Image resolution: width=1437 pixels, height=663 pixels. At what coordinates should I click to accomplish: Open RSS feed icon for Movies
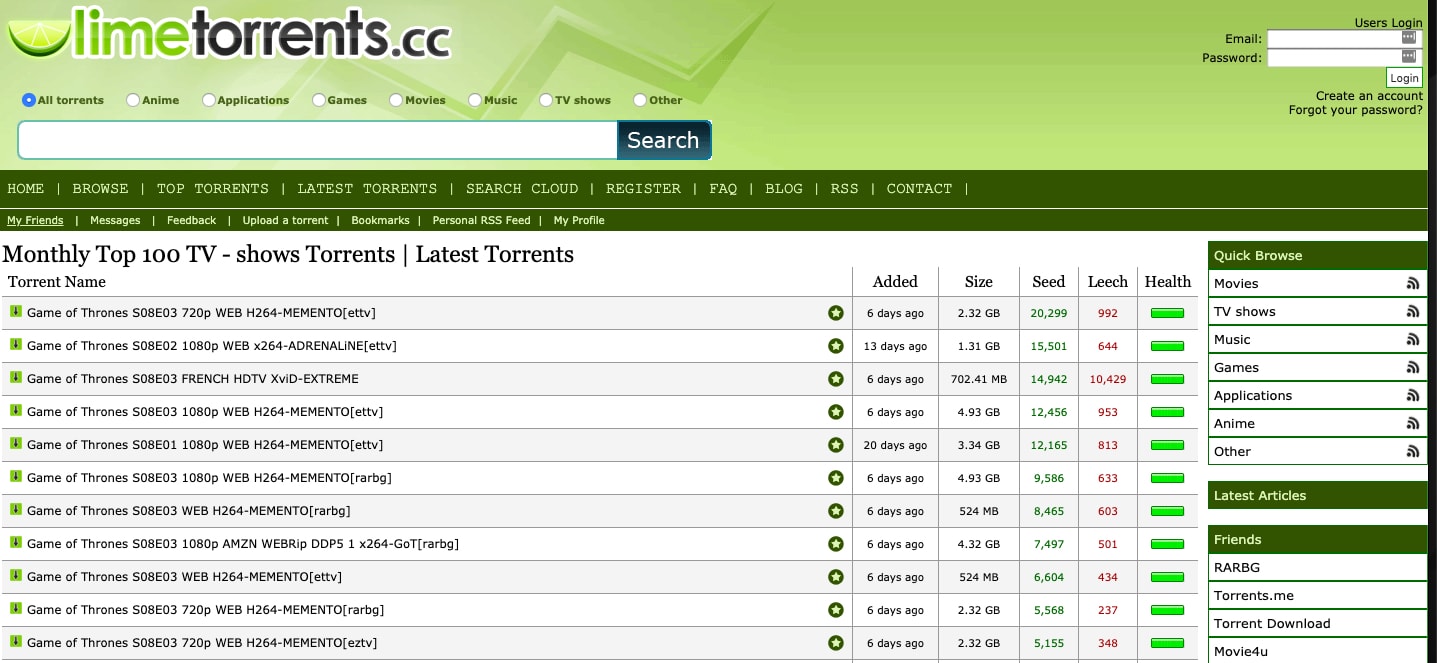[1412, 284]
